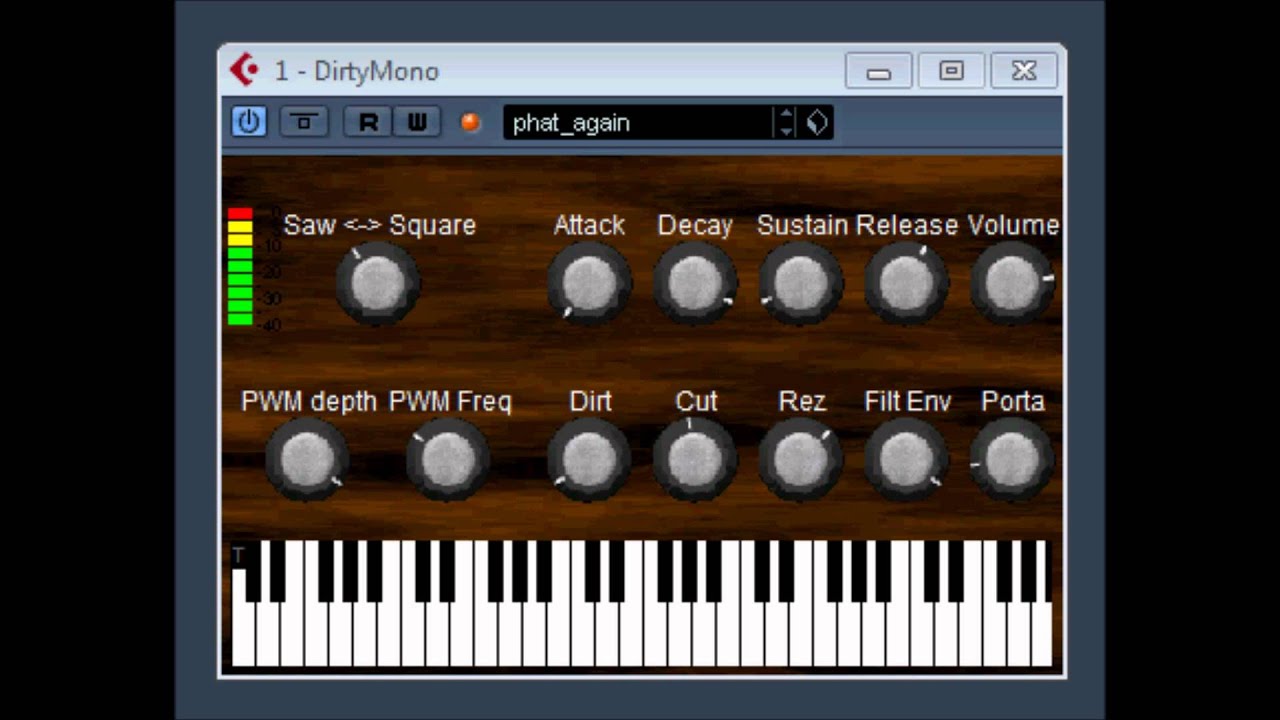Minimize the DirtyMono plugin window
Screen dimensions: 1280x720
(878, 71)
